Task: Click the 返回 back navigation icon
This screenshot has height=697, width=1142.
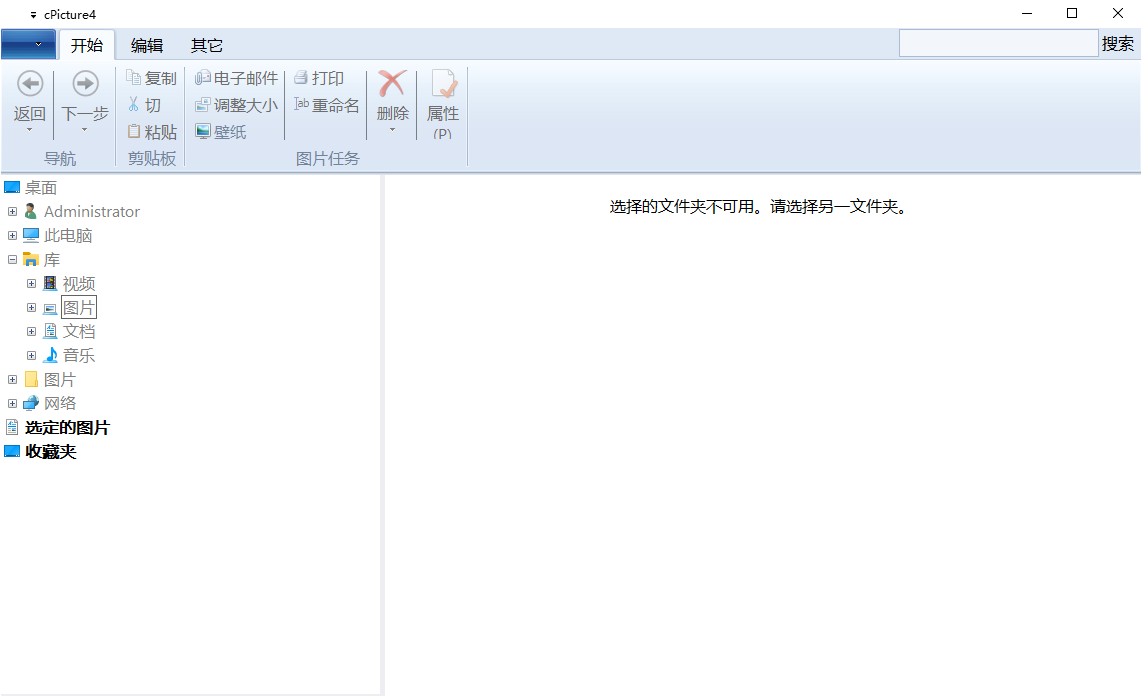Action: [x=29, y=83]
